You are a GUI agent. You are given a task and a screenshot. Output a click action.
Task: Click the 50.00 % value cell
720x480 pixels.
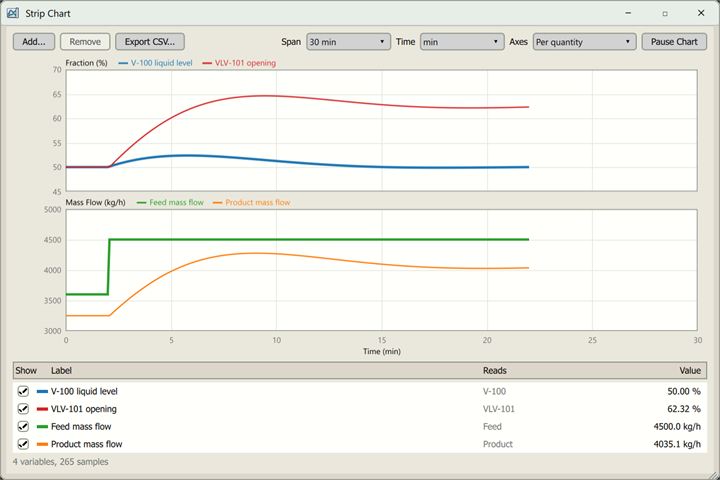click(684, 391)
